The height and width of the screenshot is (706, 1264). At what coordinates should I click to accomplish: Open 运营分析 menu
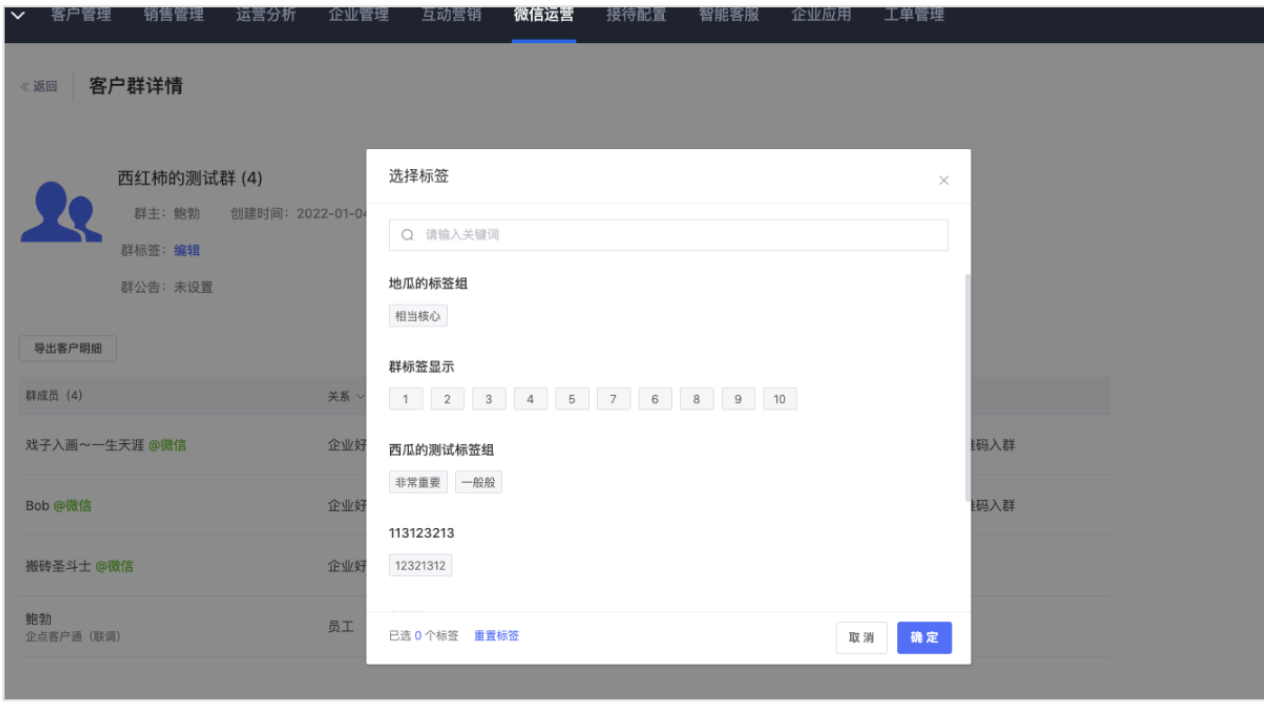(x=266, y=15)
